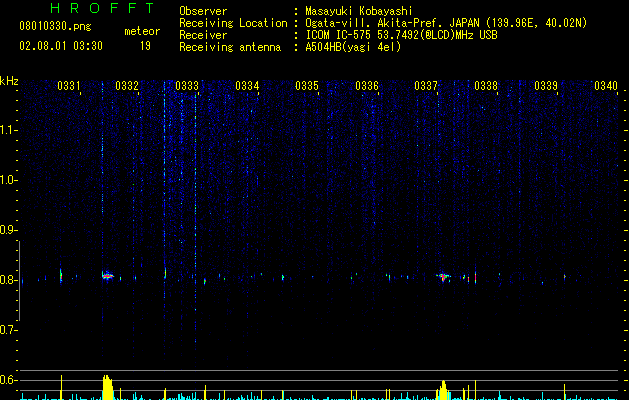Click the 0333 time marker
The width and height of the screenshot is (629, 400).
pos(187,85)
